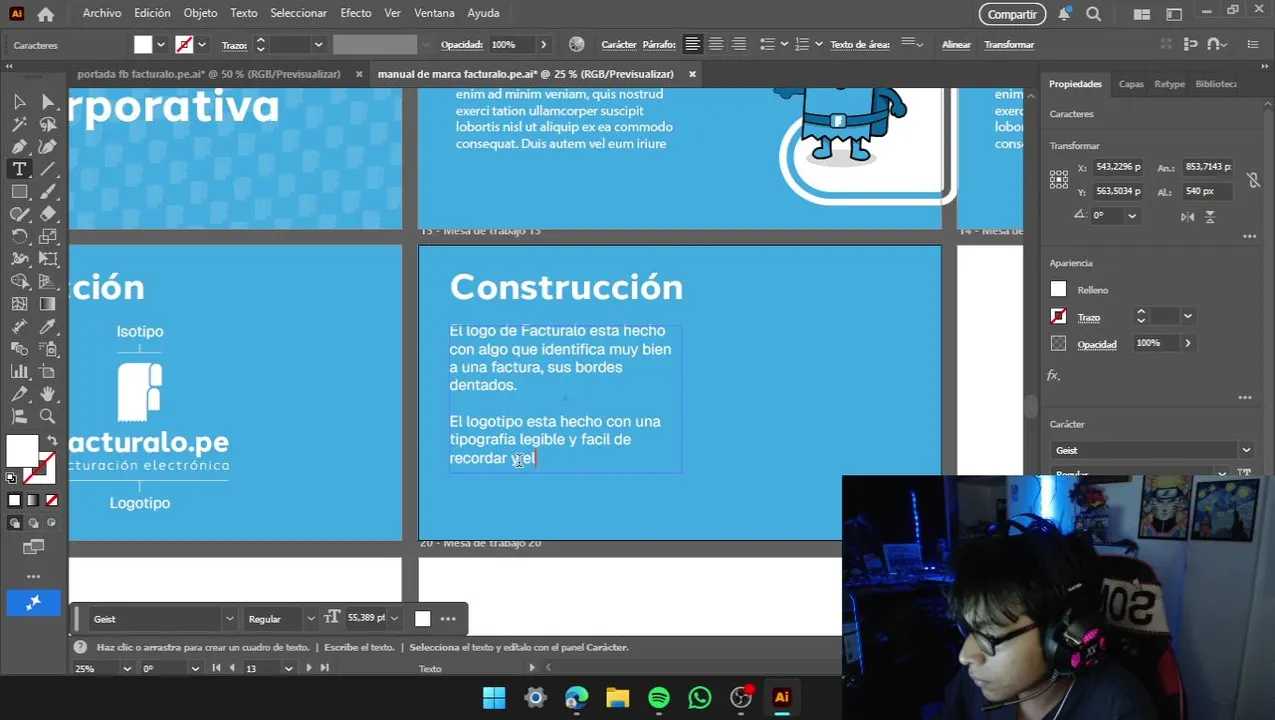Open Edit Toolbar three dots
Viewport: 1275px width, 720px height.
click(x=33, y=576)
